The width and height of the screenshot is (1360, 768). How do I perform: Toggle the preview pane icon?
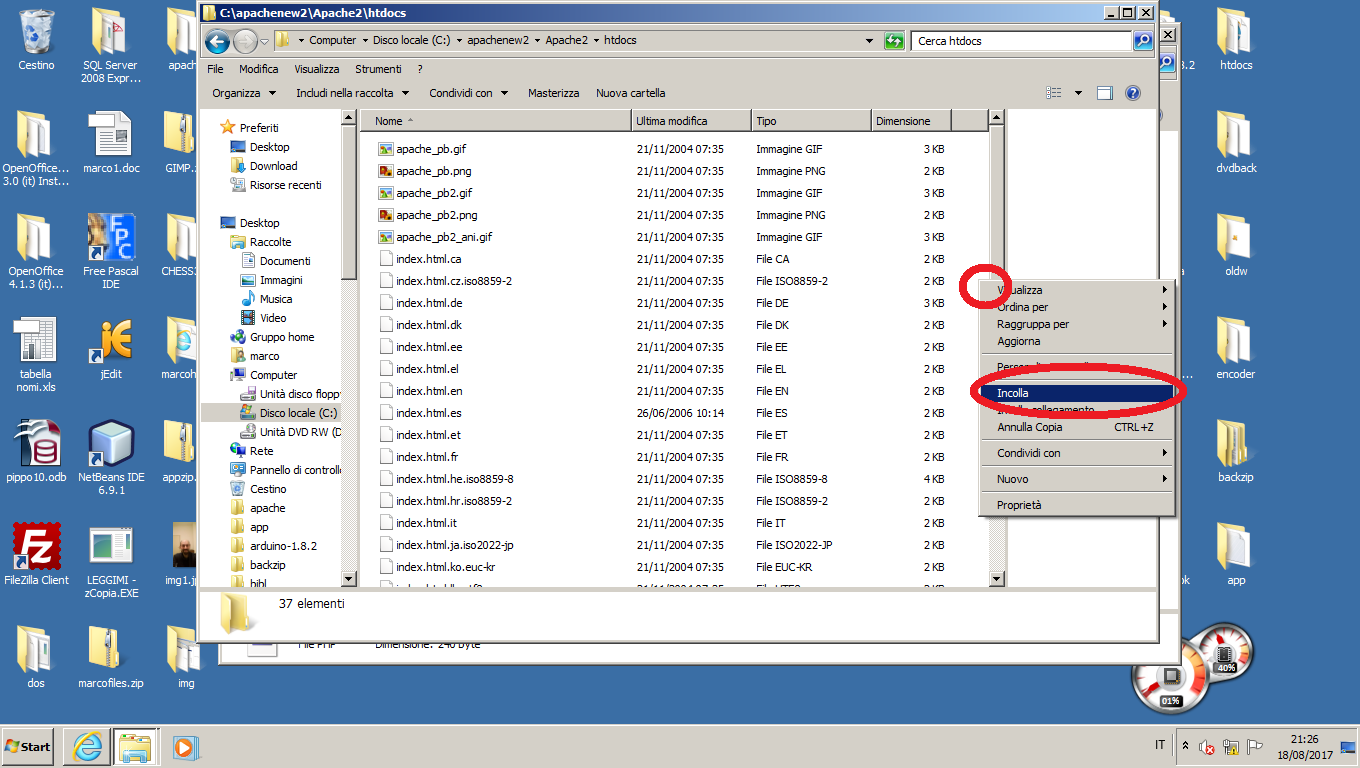point(1105,93)
